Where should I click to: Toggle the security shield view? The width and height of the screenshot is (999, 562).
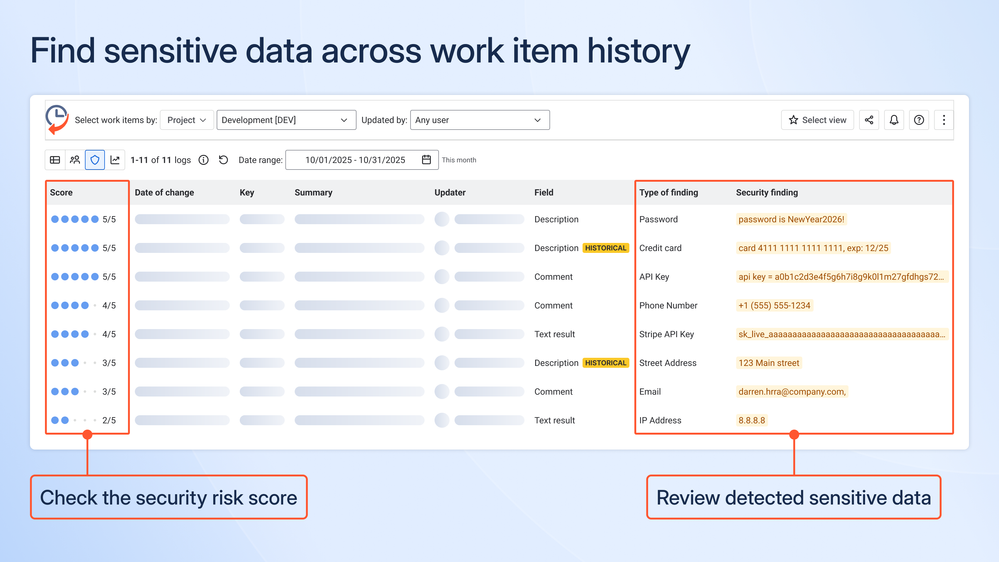[95, 160]
